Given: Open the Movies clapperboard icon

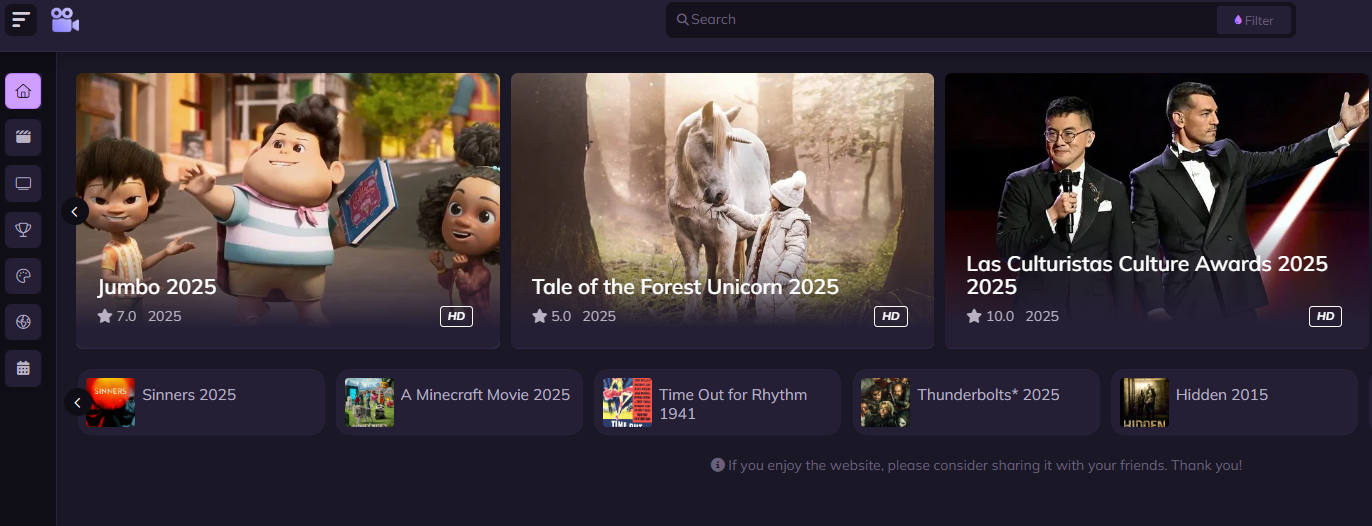Looking at the screenshot, I should [x=23, y=137].
